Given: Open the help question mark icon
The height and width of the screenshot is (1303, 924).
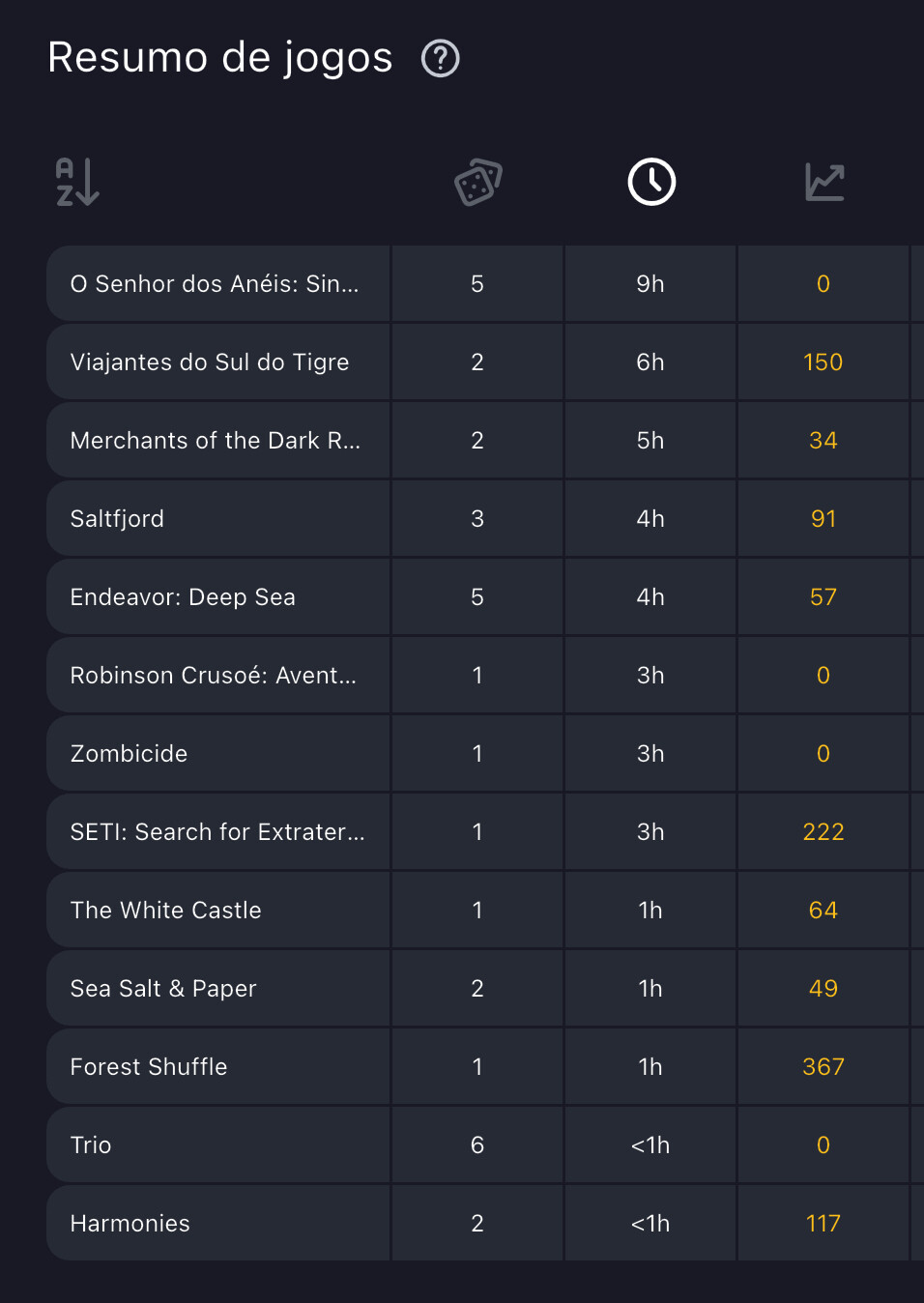Looking at the screenshot, I should tap(441, 59).
